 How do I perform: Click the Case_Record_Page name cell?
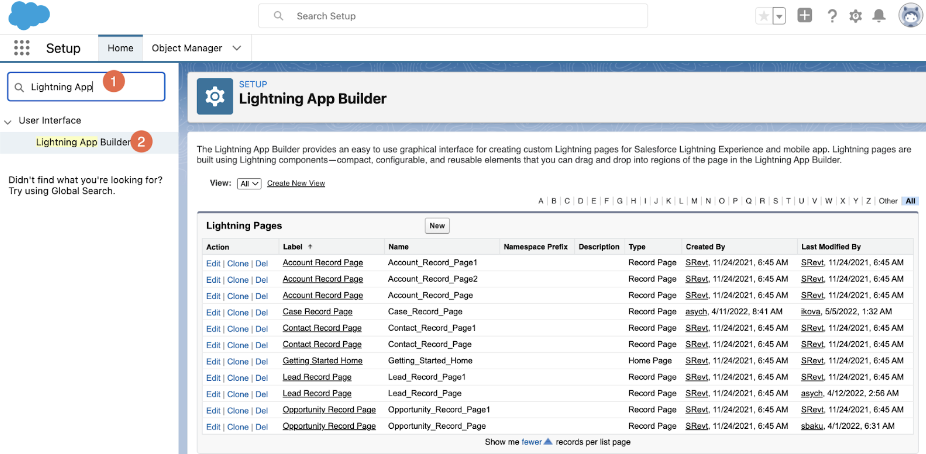tap(425, 312)
